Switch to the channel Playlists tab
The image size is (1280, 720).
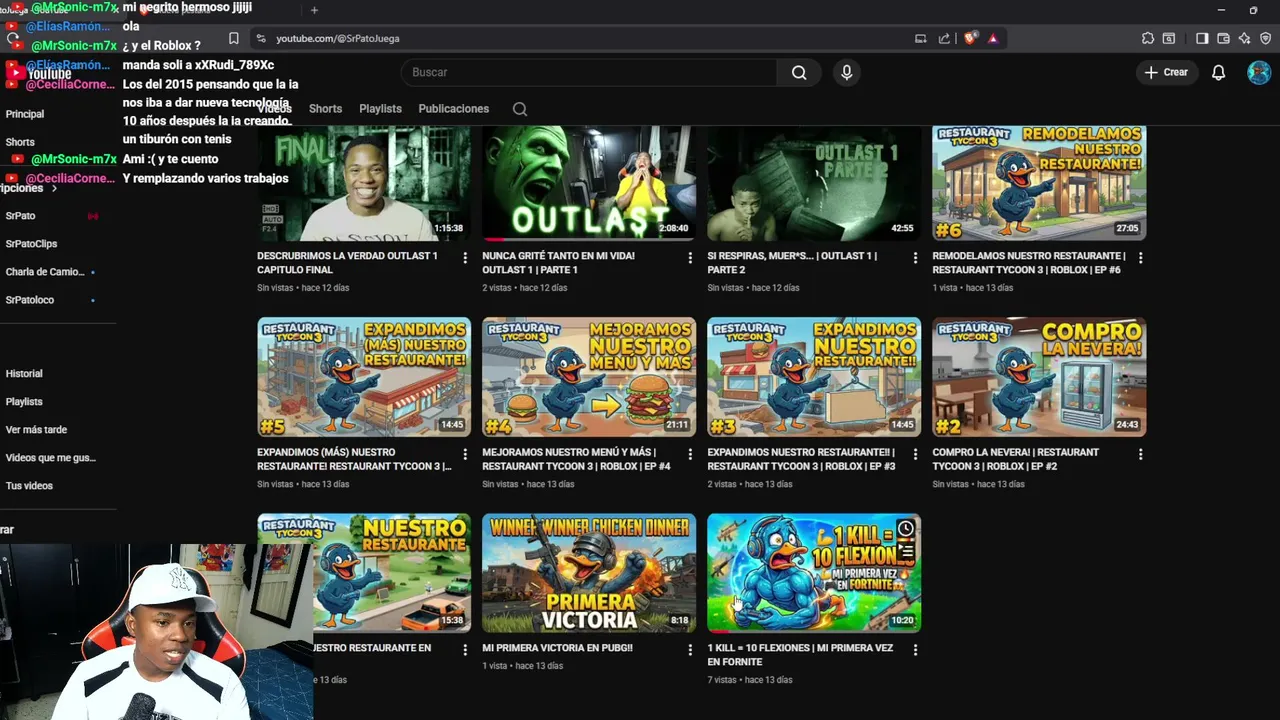tap(380, 109)
